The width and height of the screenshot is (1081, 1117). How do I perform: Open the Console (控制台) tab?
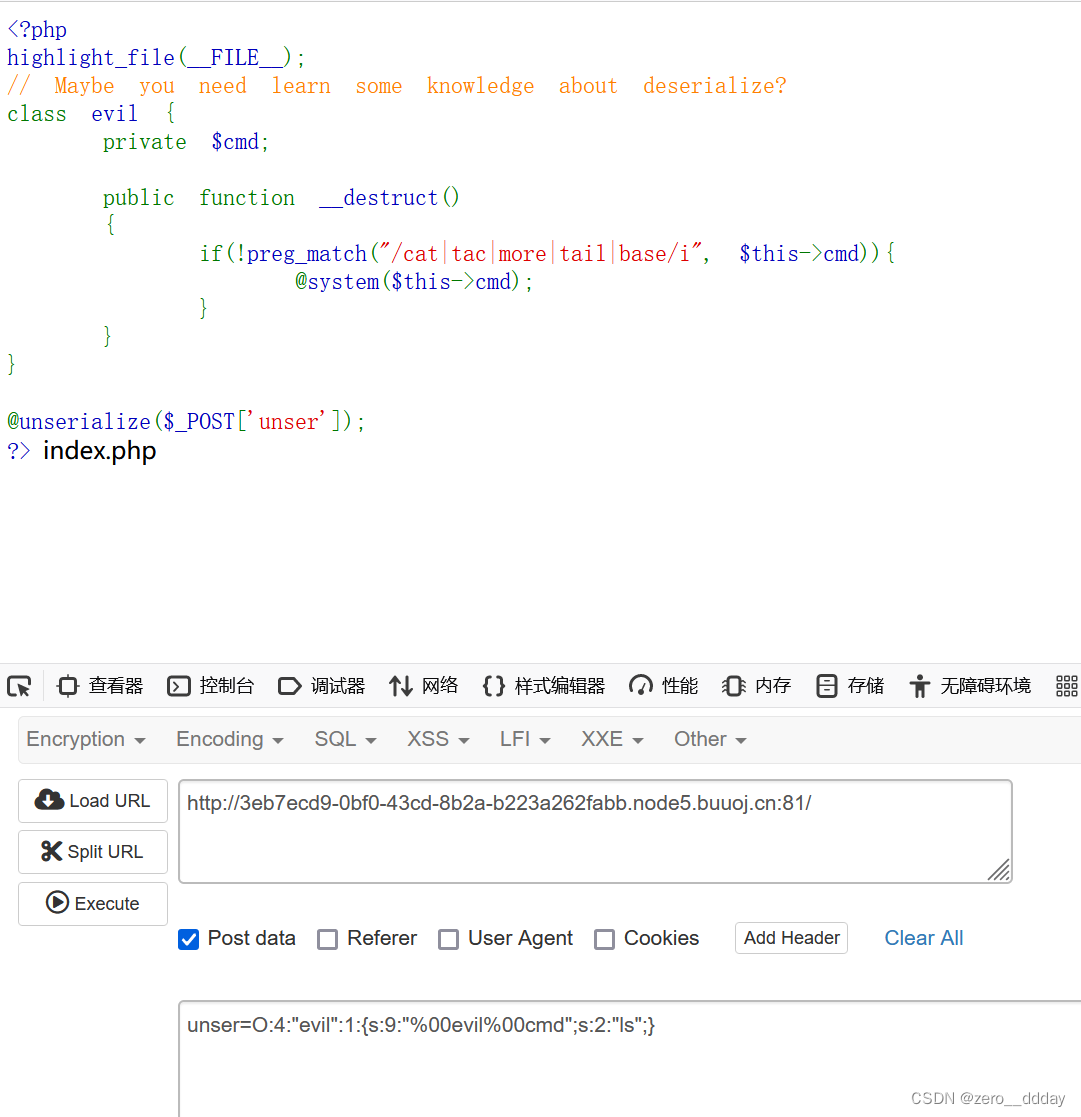pos(211,686)
